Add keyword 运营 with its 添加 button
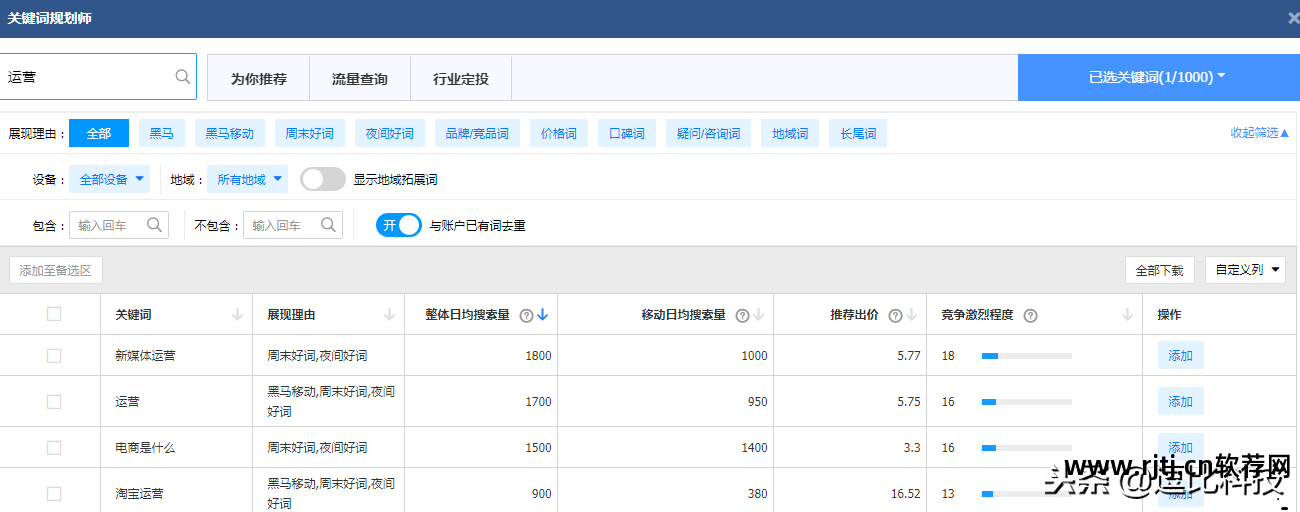1300x512 pixels. click(1181, 401)
